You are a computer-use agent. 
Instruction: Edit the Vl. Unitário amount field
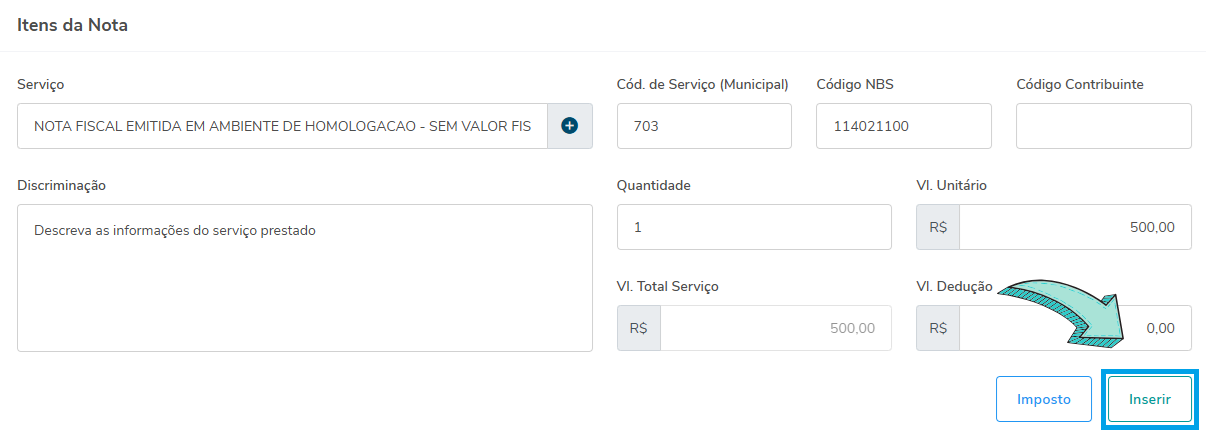(x=1074, y=227)
